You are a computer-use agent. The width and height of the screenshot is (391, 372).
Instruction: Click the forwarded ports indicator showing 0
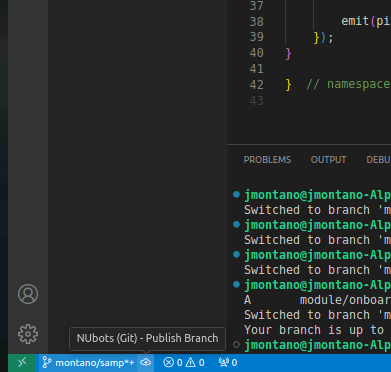coord(228,363)
